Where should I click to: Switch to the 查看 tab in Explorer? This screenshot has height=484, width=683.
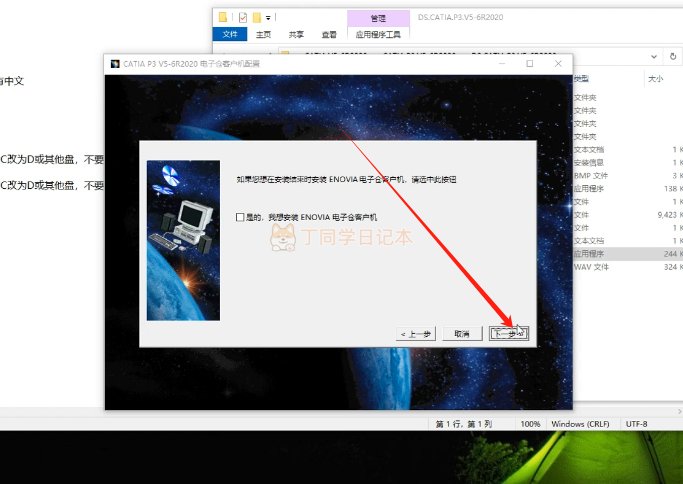pyautogui.click(x=329, y=34)
